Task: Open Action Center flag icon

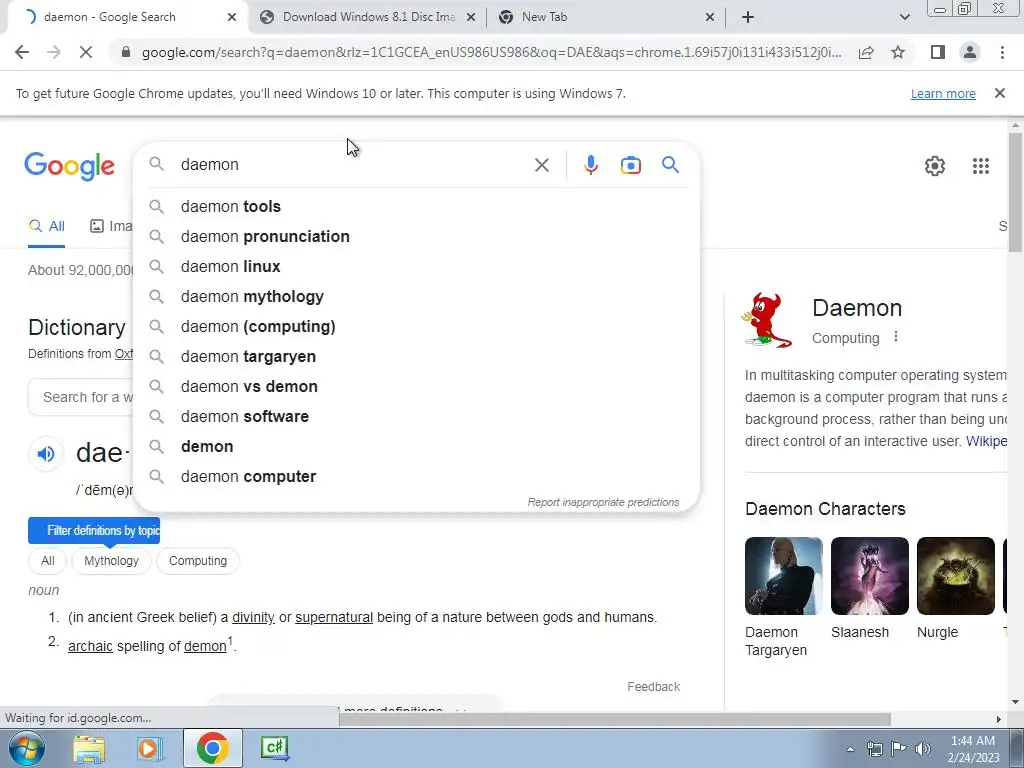Action: pyautogui.click(x=899, y=749)
